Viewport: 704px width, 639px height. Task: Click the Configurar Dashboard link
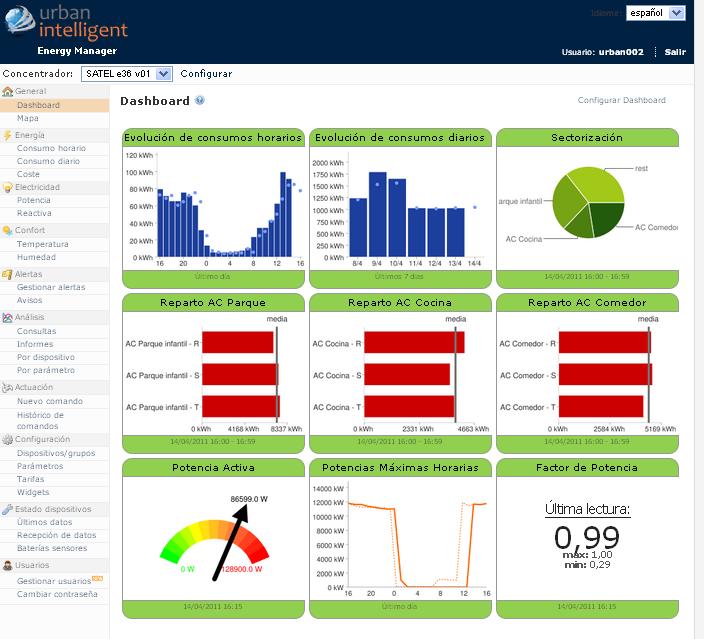pyautogui.click(x=621, y=100)
